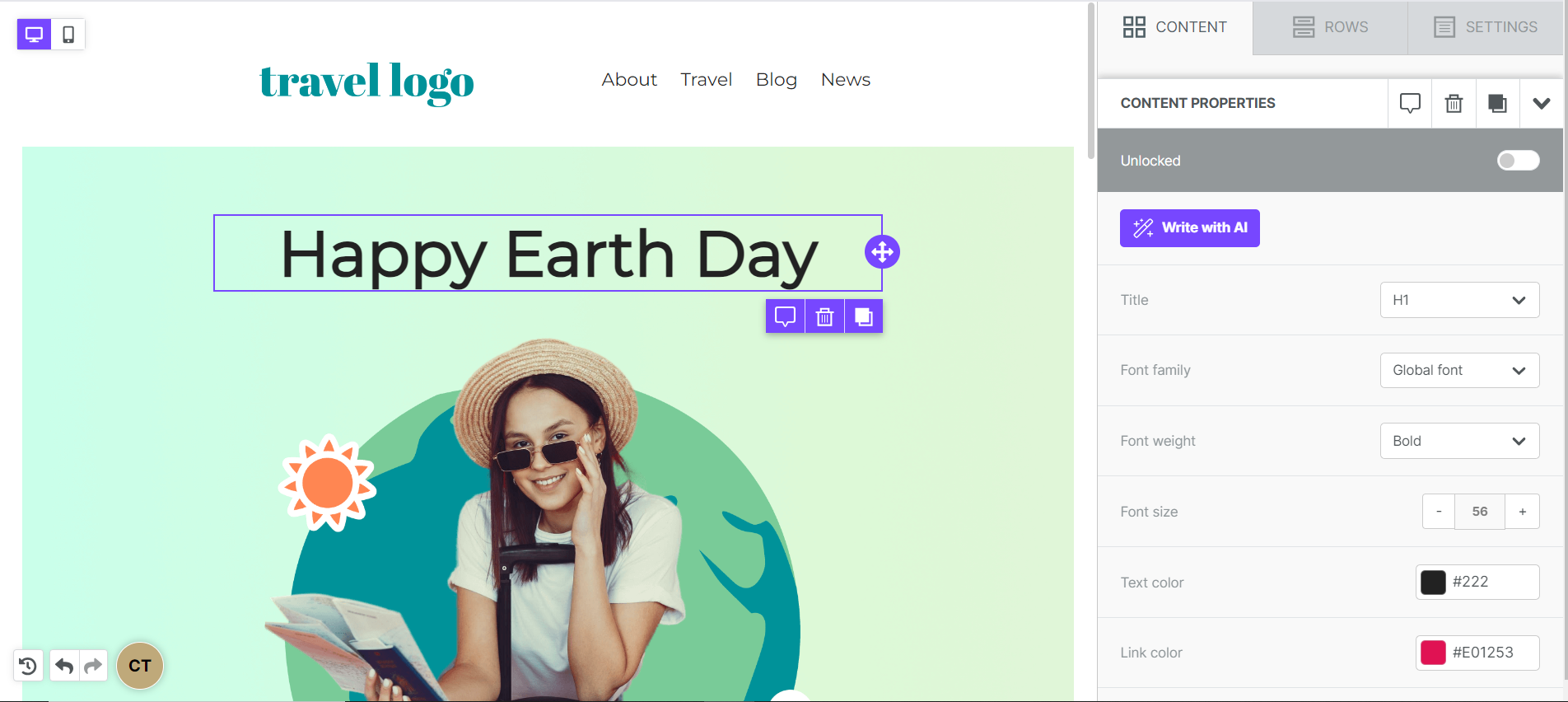
Task: Switch to mobile preview mode
Action: tap(68, 35)
